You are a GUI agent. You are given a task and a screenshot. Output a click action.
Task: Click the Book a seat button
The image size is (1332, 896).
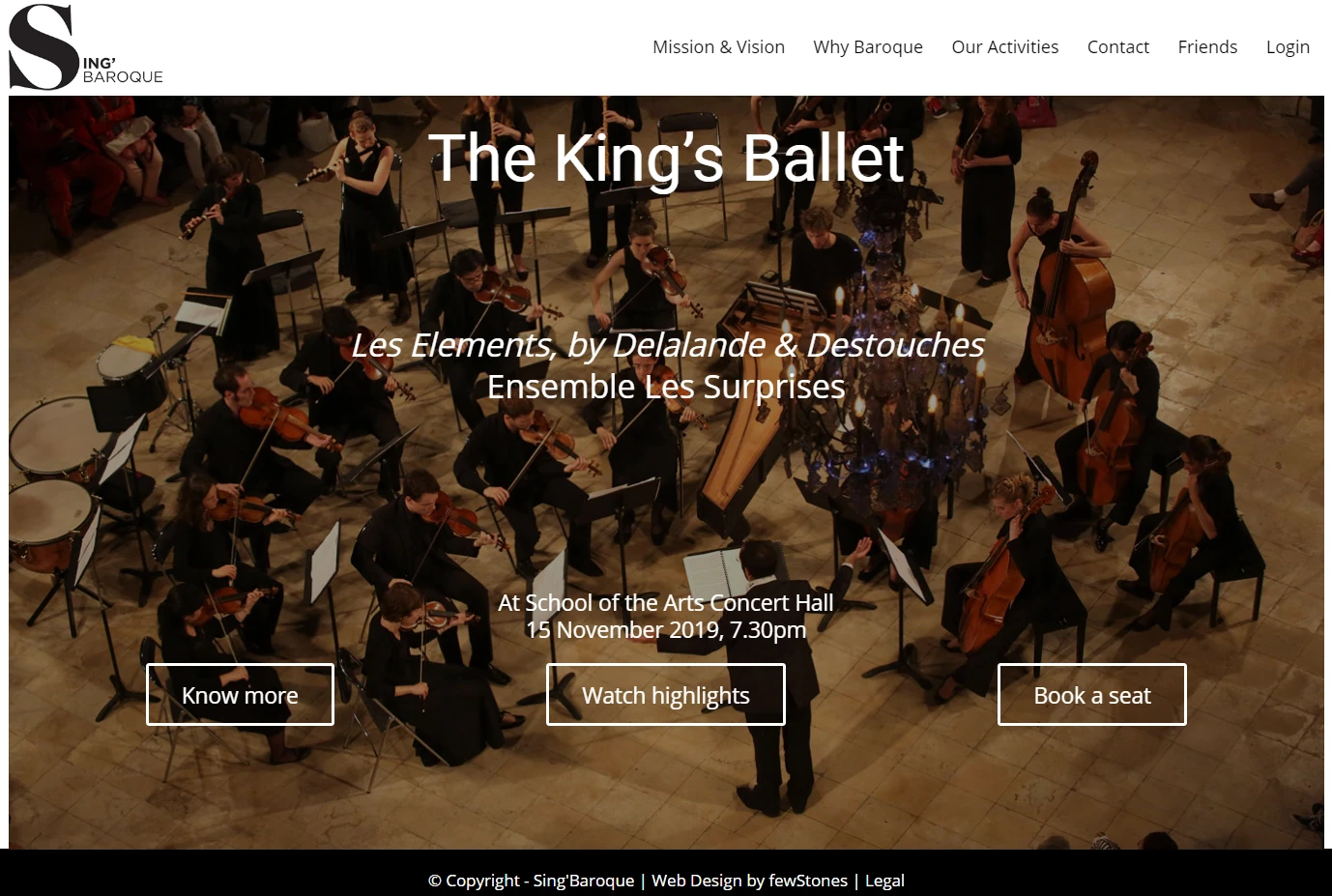(x=1091, y=694)
